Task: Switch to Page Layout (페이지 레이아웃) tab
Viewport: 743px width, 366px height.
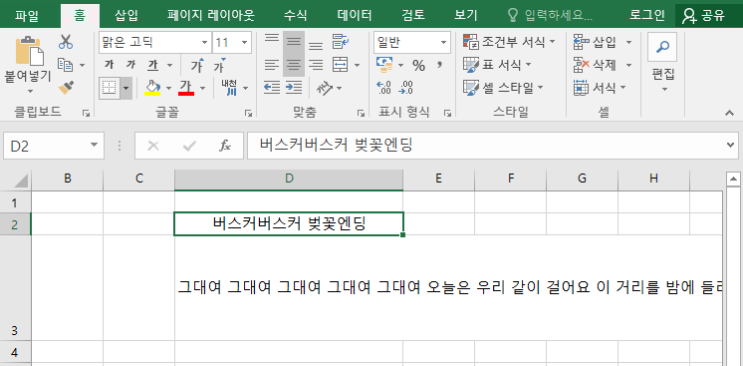Action: 211,15
